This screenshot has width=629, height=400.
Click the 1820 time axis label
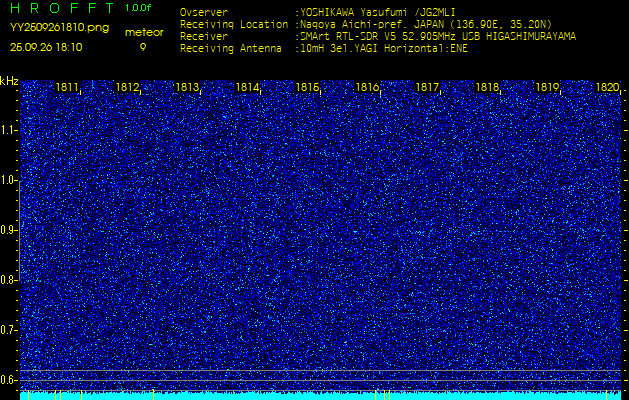[608, 87]
